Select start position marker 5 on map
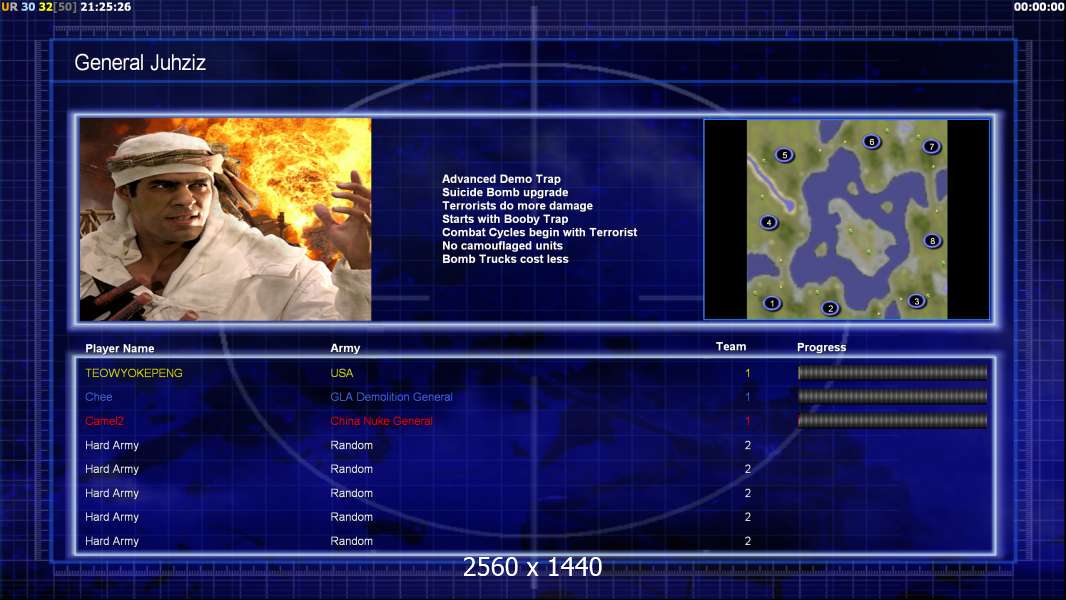This screenshot has width=1066, height=600. 785,155
